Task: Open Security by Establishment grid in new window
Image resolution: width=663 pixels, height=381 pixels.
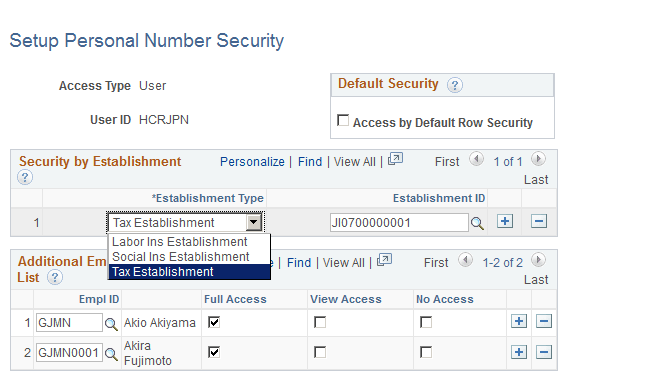Action: pos(395,159)
